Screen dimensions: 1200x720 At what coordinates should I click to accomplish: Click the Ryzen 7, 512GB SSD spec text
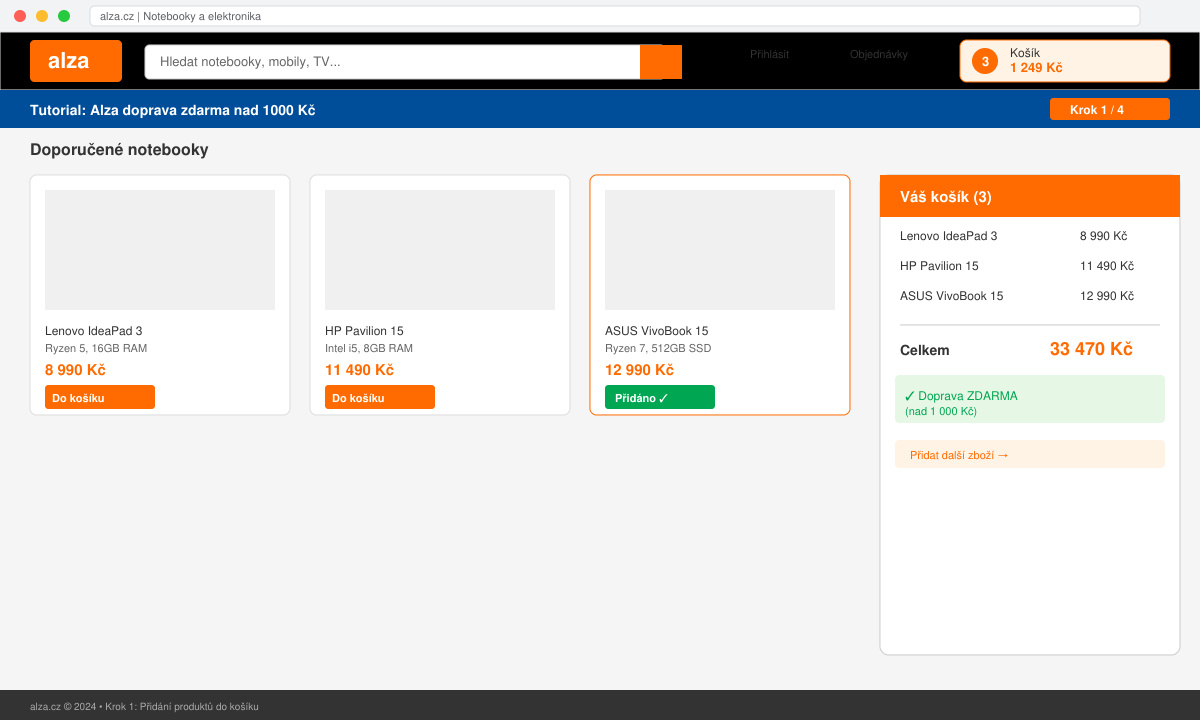click(x=658, y=348)
